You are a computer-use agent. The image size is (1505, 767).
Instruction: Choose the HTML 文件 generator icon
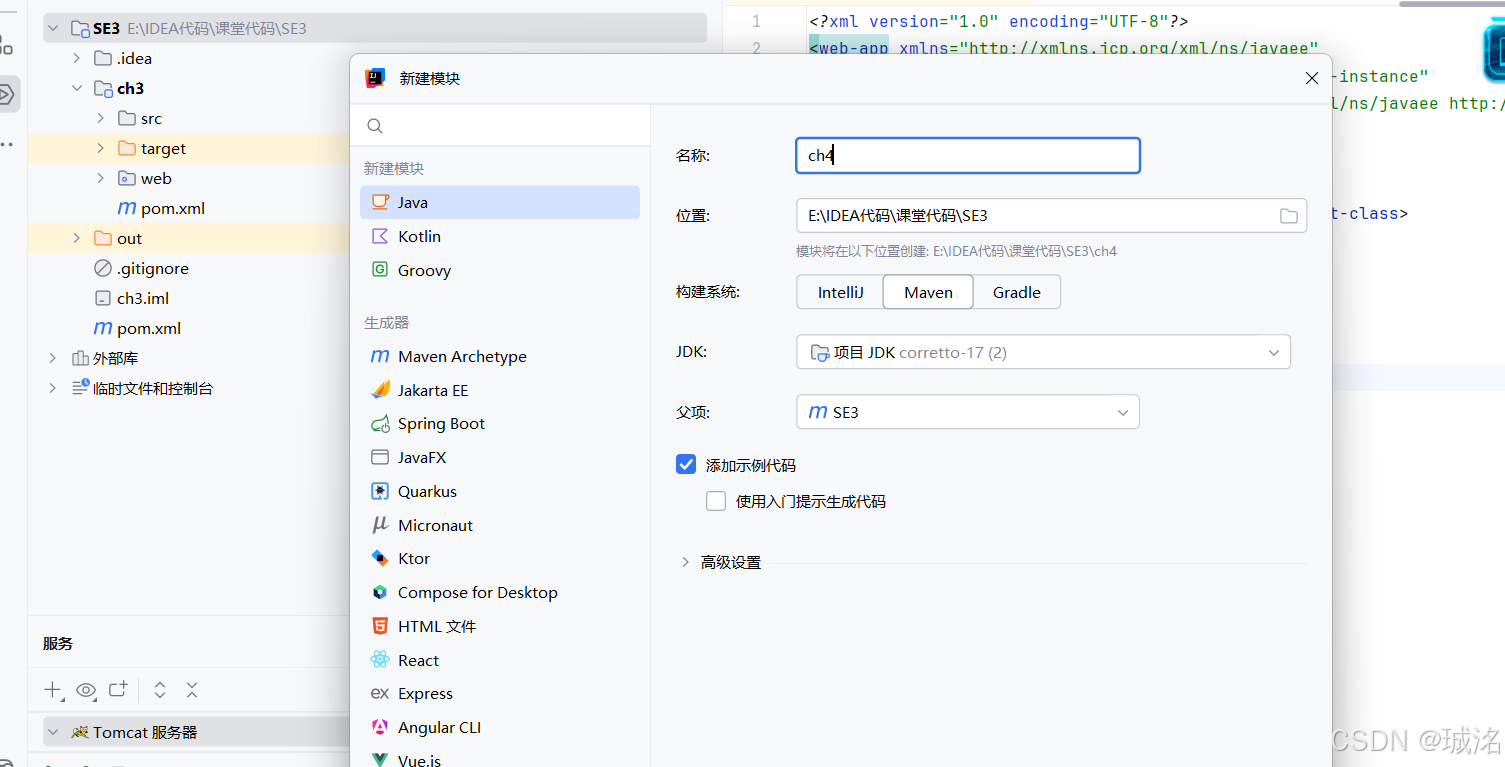point(380,626)
